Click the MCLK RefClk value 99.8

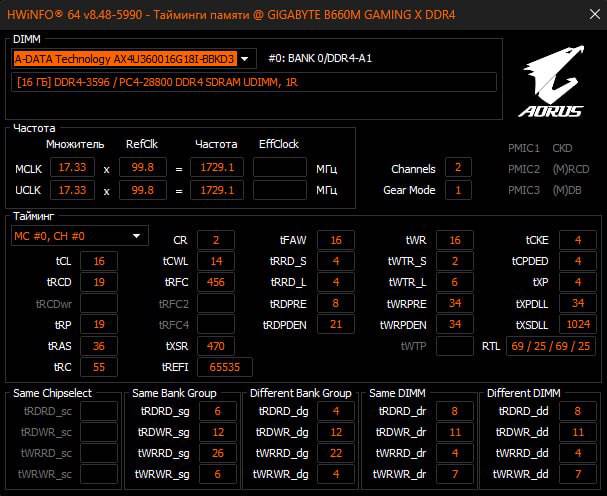coord(143,167)
